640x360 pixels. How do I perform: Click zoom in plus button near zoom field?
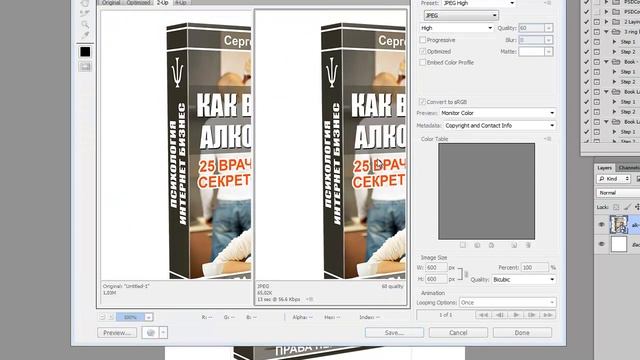[x=111, y=317]
